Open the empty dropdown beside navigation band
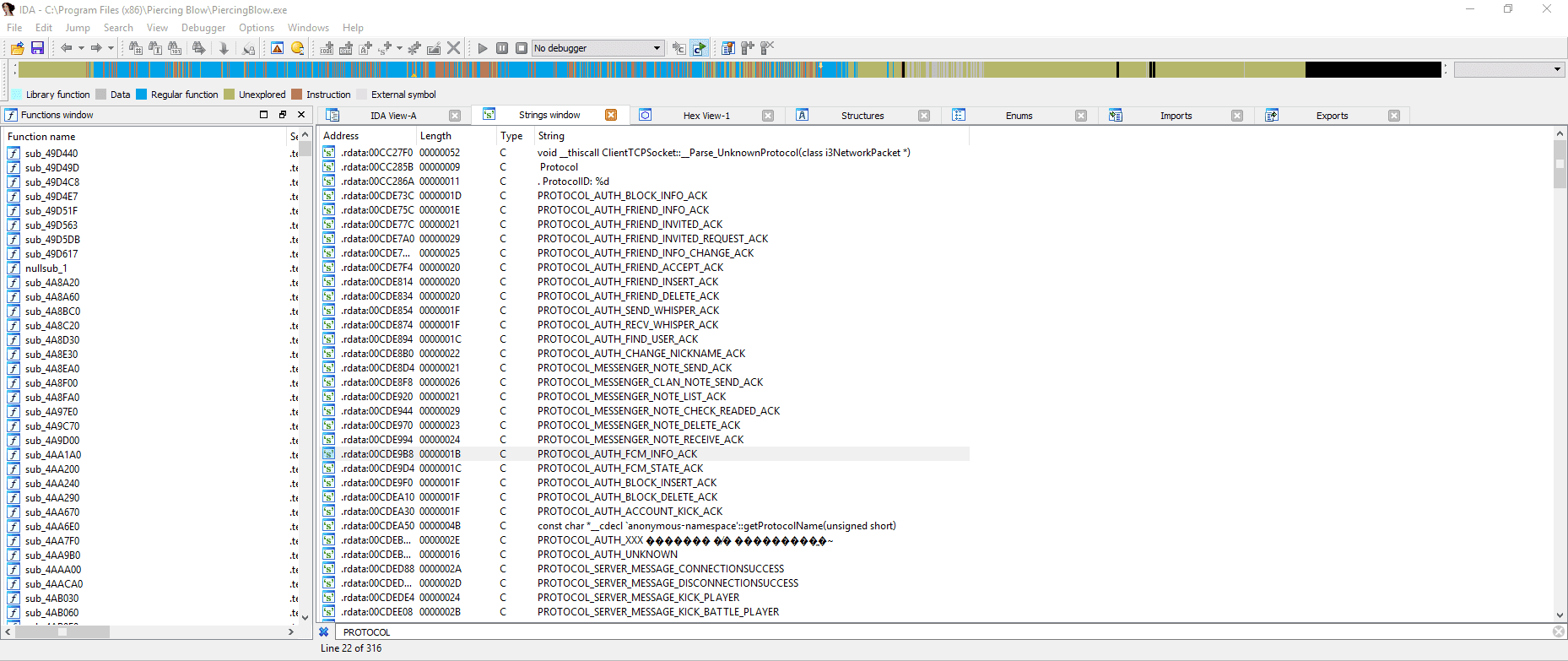The width and height of the screenshot is (1568, 661). coord(1509,69)
